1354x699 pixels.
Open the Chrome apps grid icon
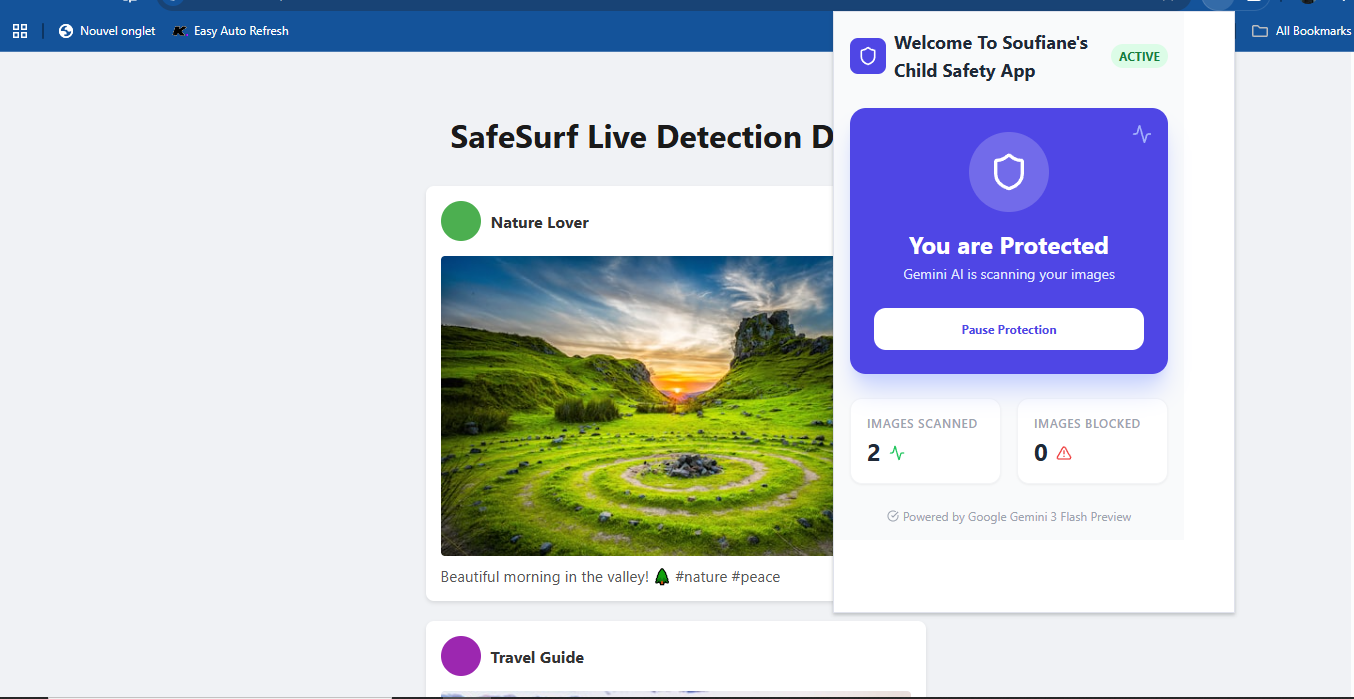[x=20, y=30]
